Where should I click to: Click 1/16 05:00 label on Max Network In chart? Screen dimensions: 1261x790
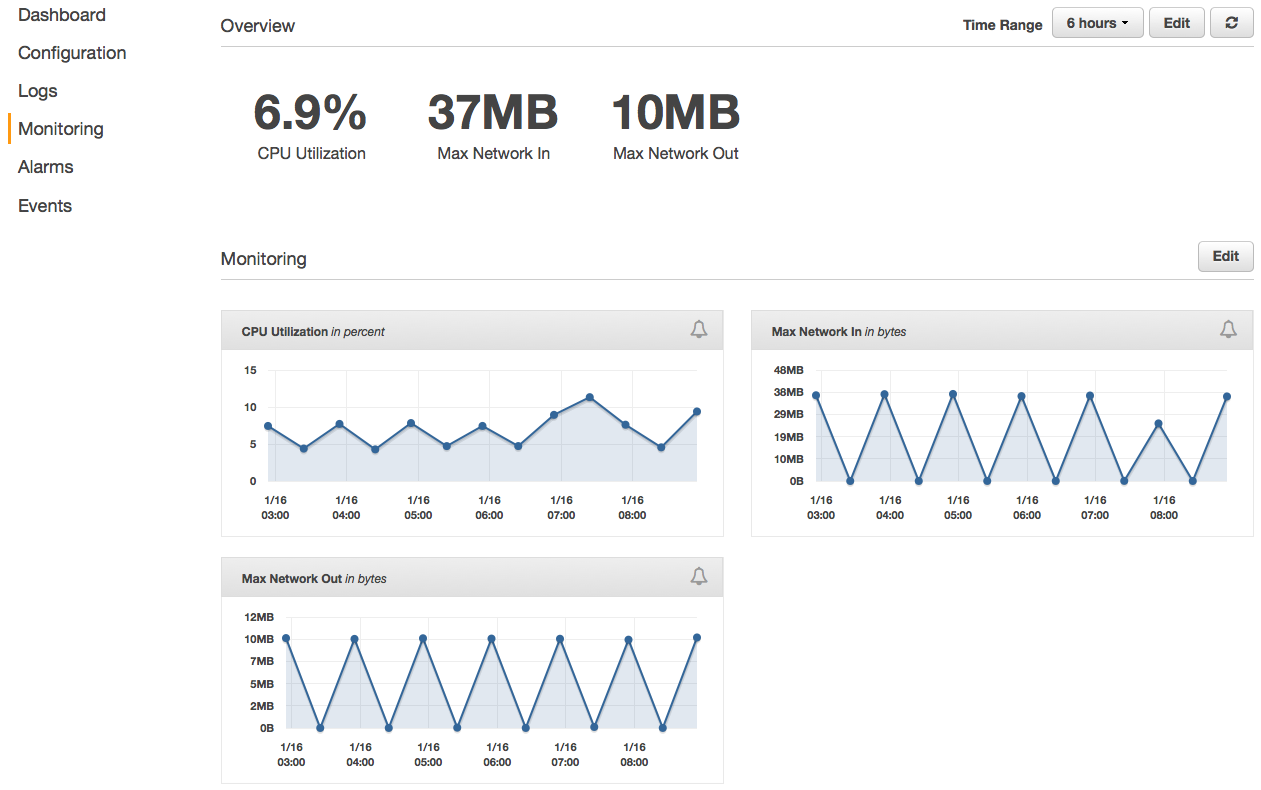tap(958, 508)
